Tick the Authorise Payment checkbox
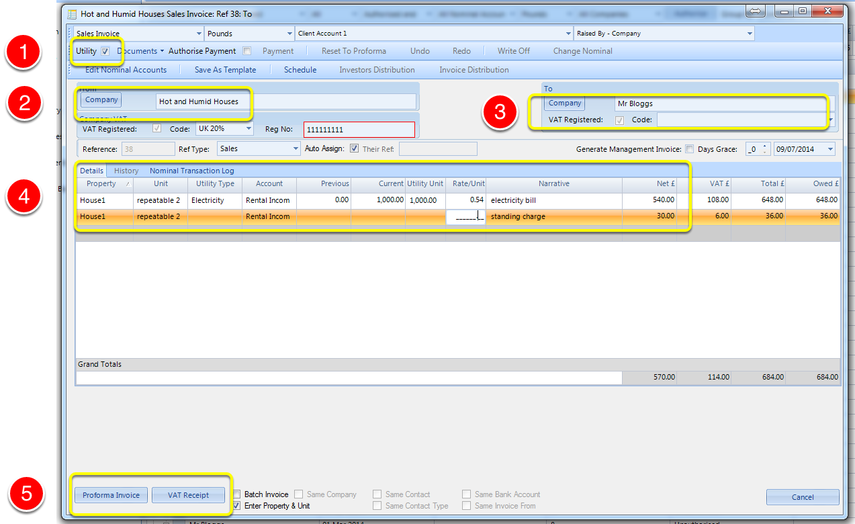This screenshot has height=524, width=855. pyautogui.click(x=247, y=51)
